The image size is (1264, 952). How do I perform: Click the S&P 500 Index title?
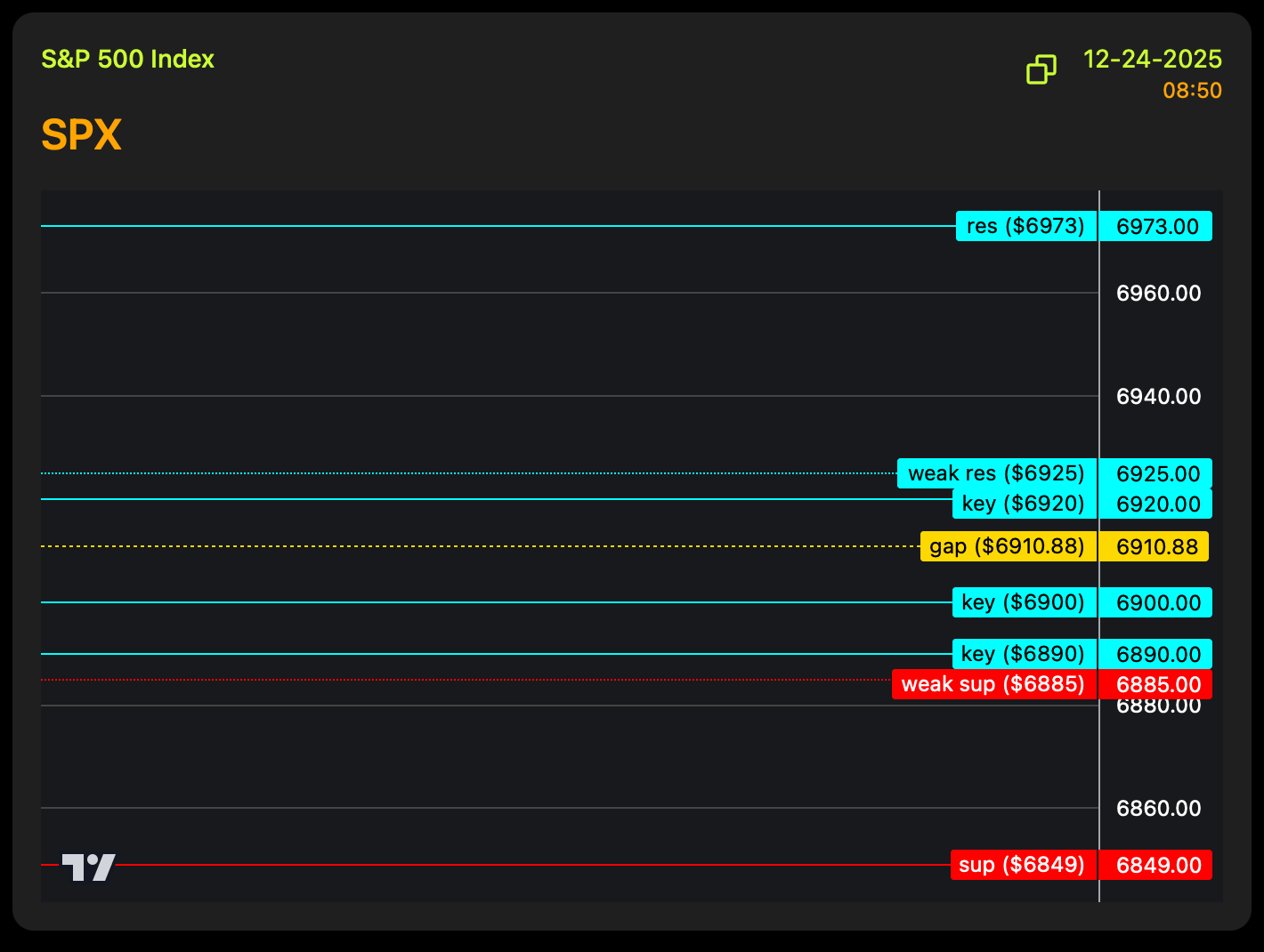pos(128,60)
